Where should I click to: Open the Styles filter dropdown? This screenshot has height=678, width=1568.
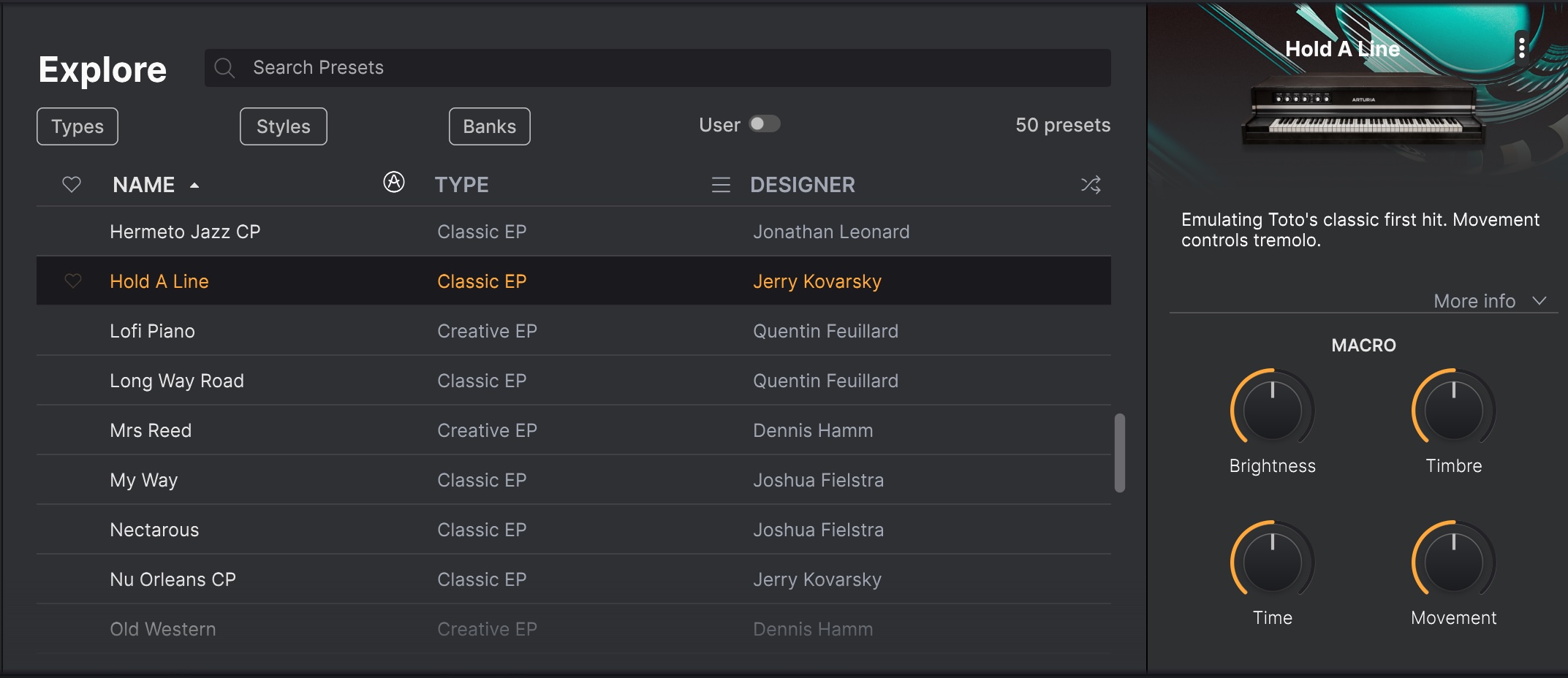click(x=284, y=126)
